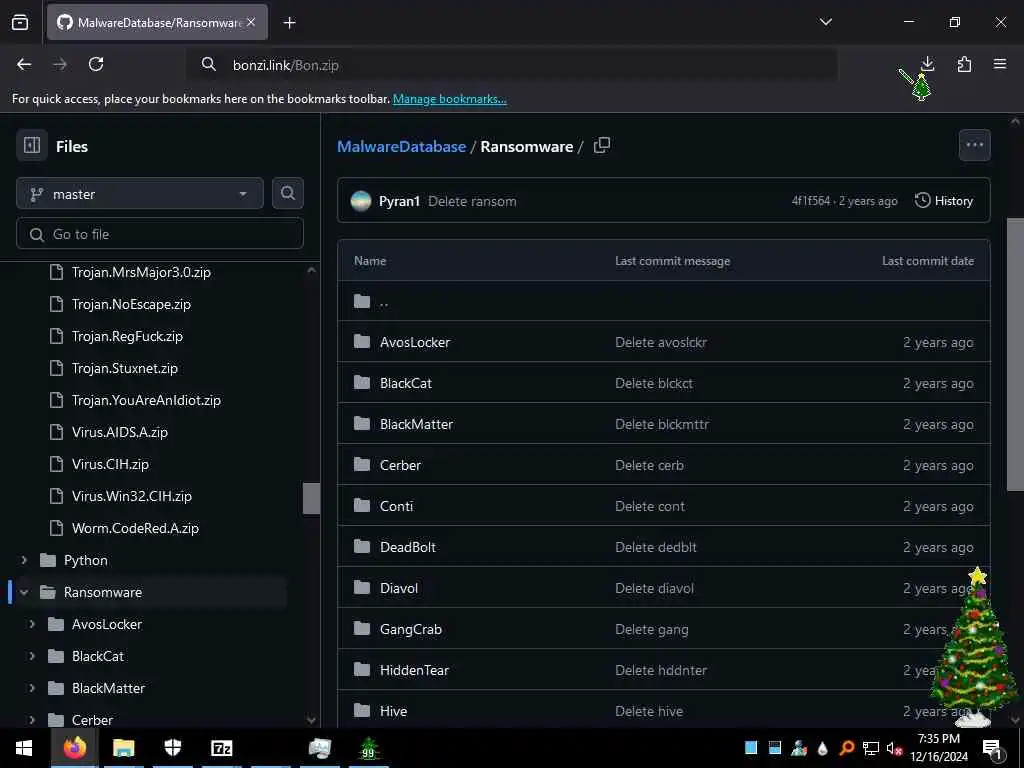
Task: Open the notification center icon
Action: click(992, 749)
